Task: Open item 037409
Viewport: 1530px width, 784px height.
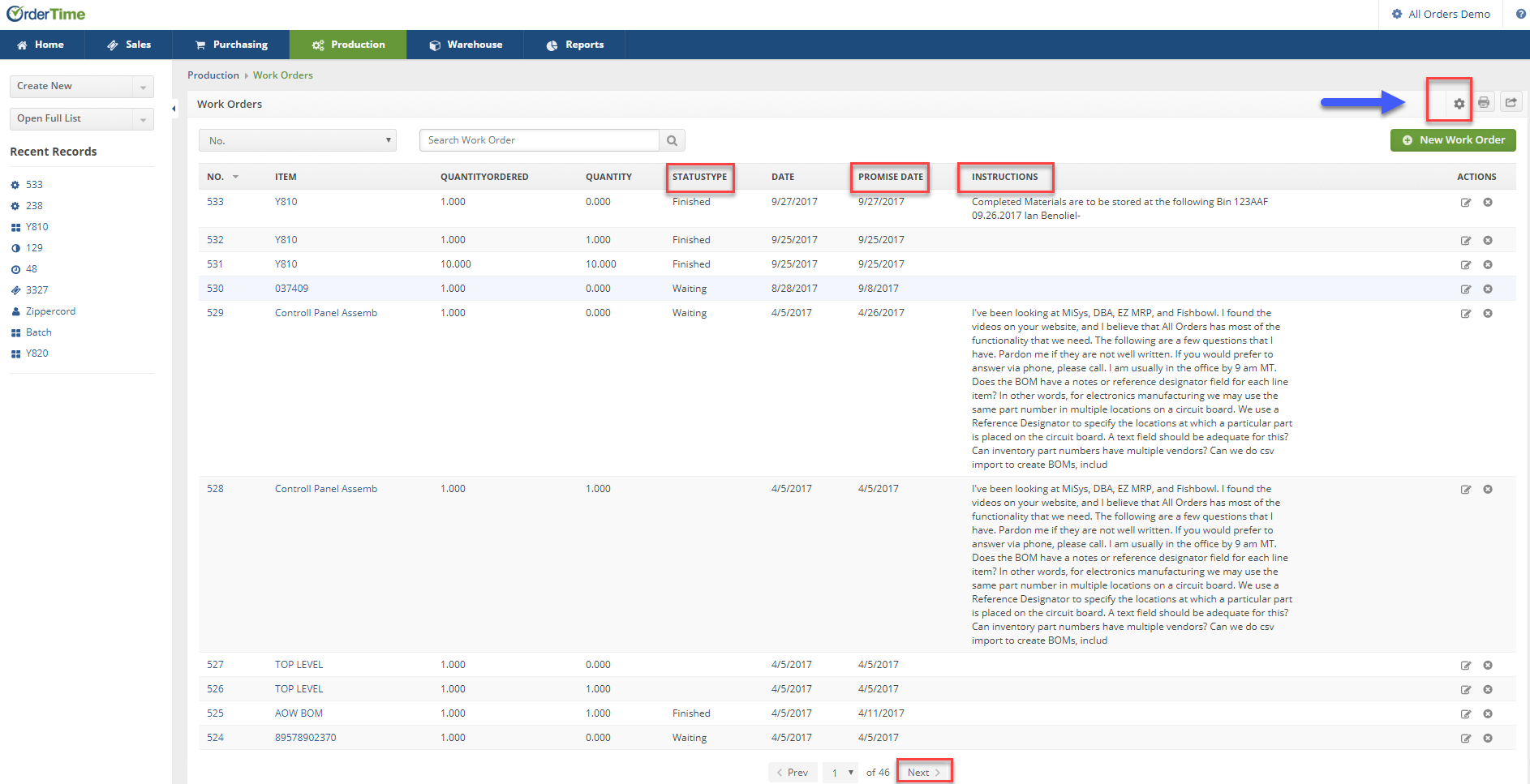Action: pos(291,289)
